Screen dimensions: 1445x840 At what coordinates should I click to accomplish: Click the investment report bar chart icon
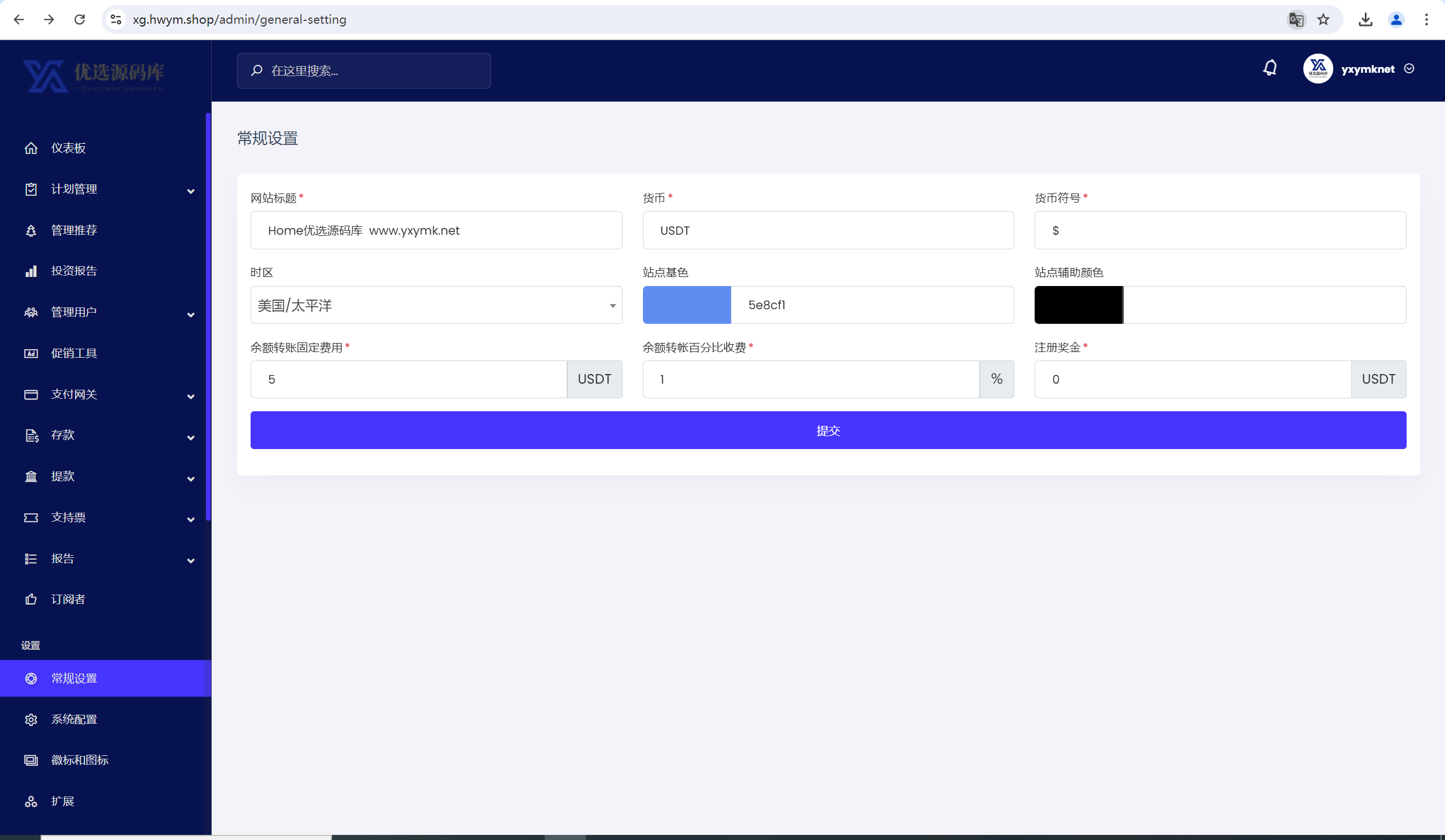[31, 271]
